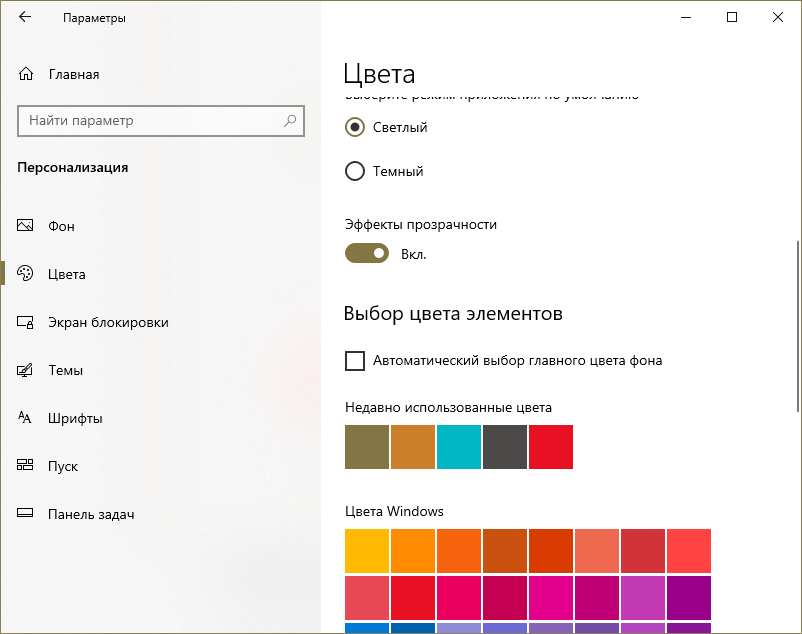Click the Пуск start tiles icon
802x634 pixels.
[x=26, y=466]
